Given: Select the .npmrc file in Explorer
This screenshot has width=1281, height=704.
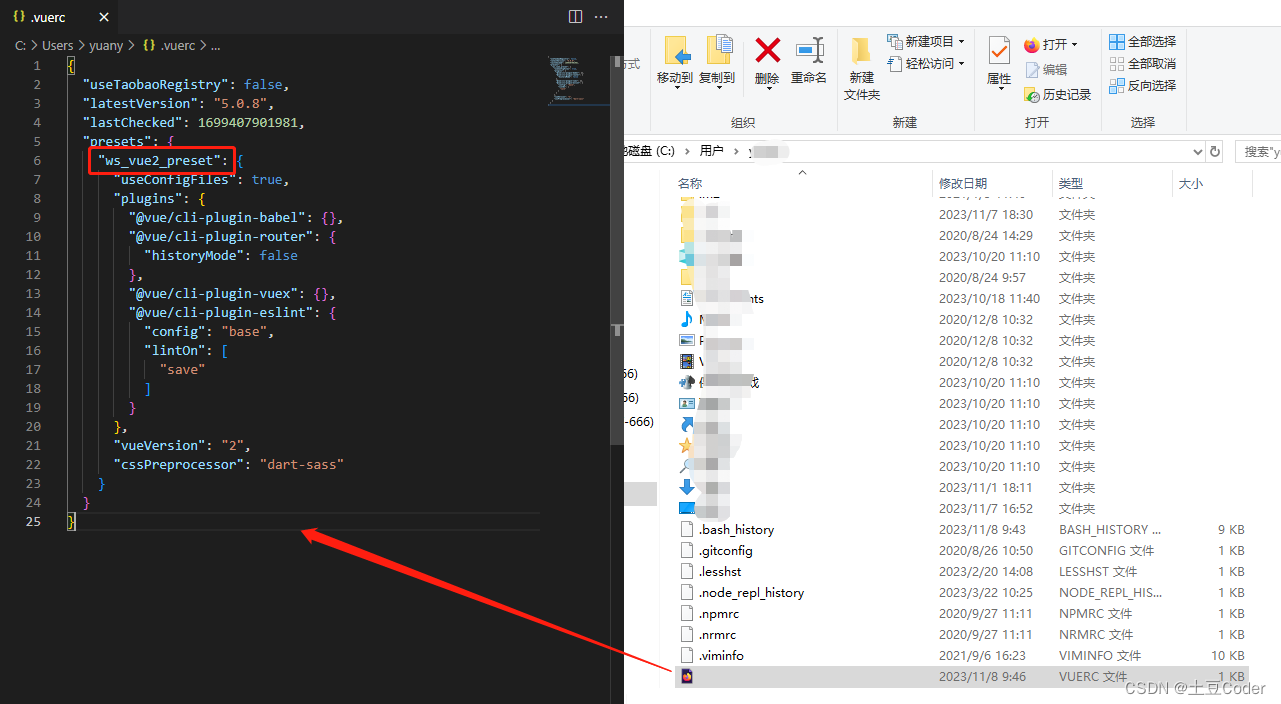Looking at the screenshot, I should point(718,613).
